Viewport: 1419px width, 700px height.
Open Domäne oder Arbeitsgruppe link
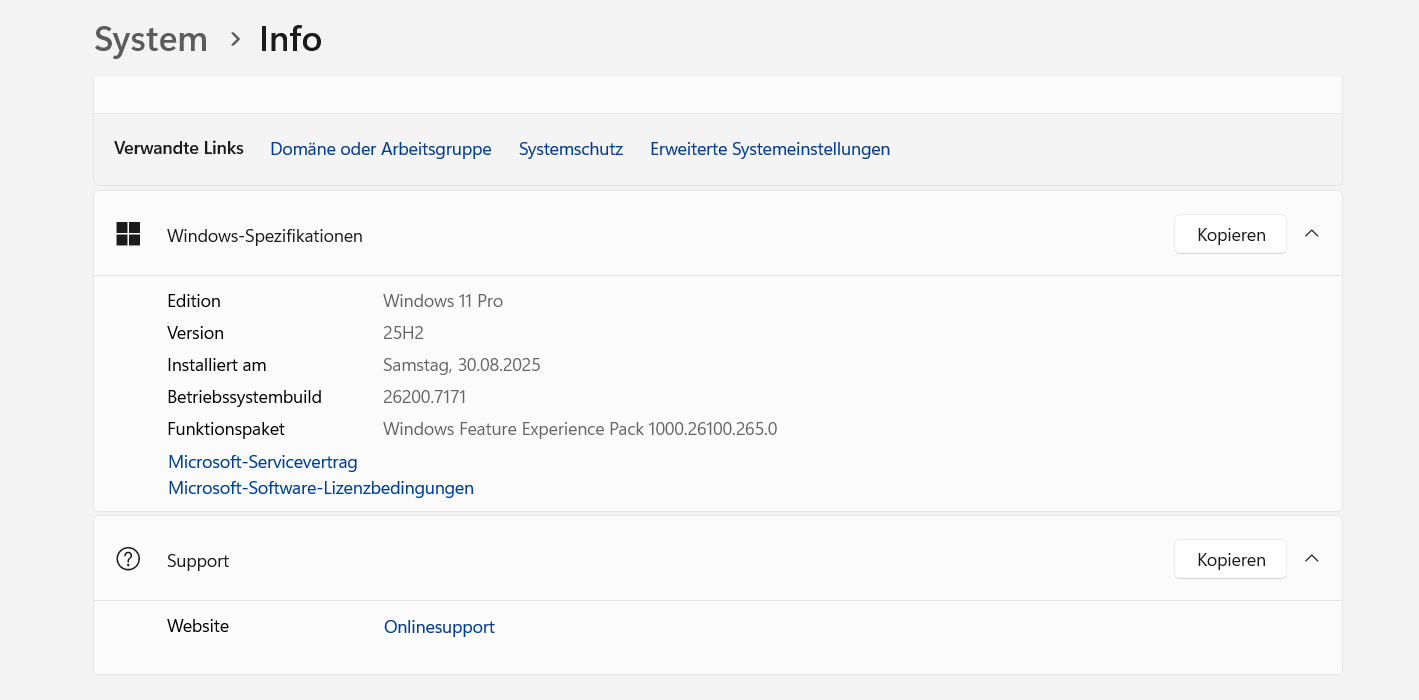tap(380, 149)
